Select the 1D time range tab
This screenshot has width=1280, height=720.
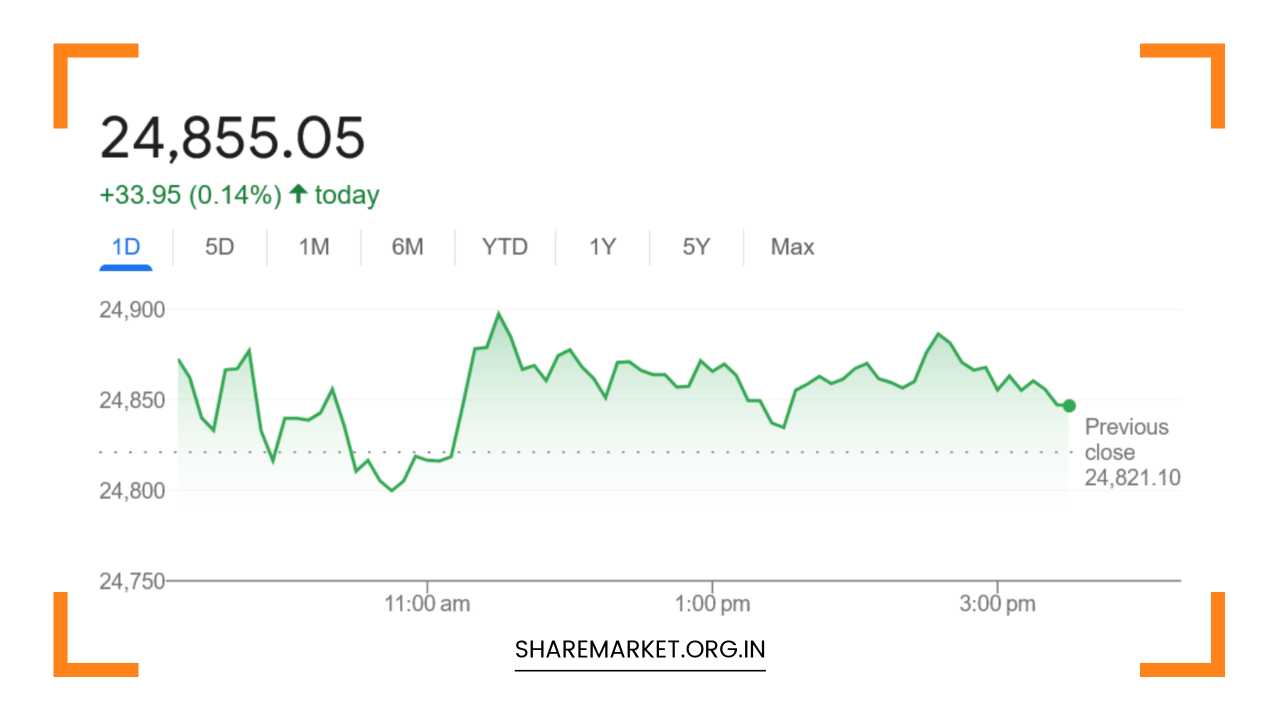click(x=126, y=247)
